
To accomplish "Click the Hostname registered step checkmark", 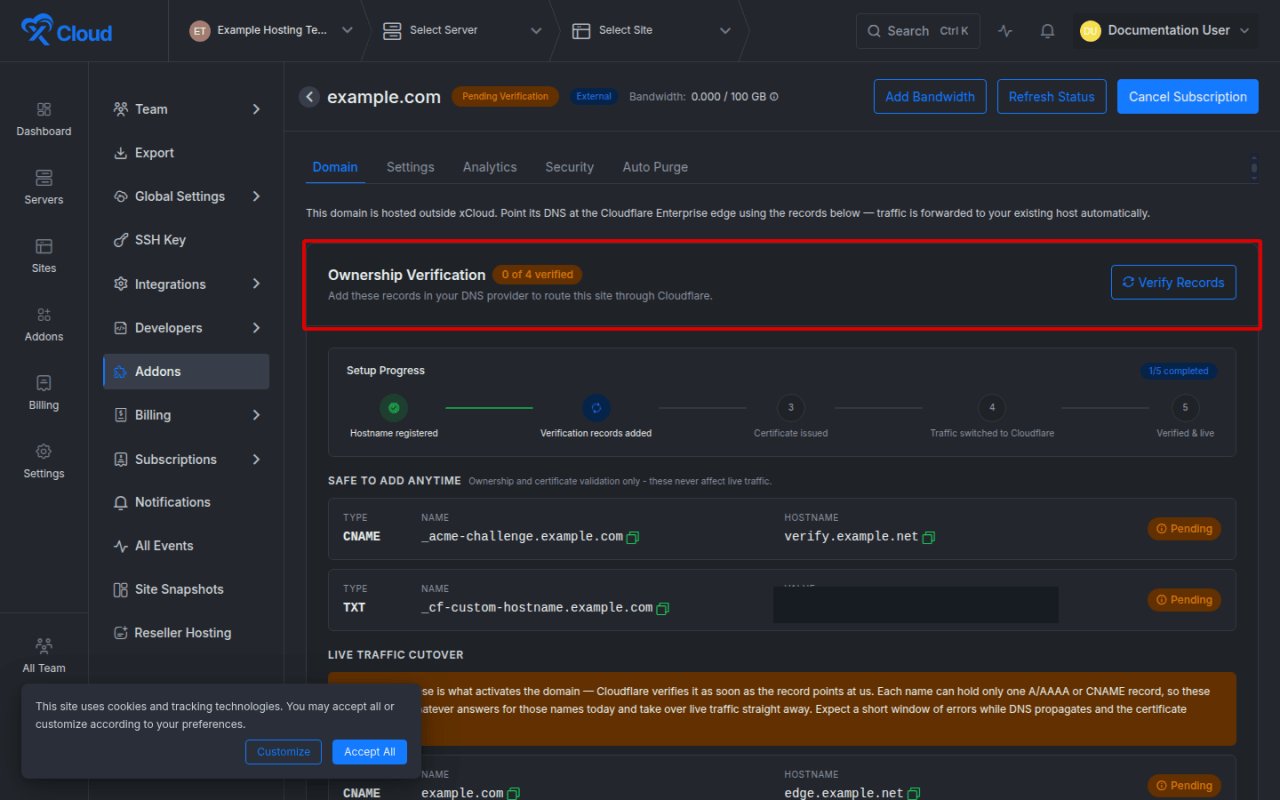I will coord(394,408).
